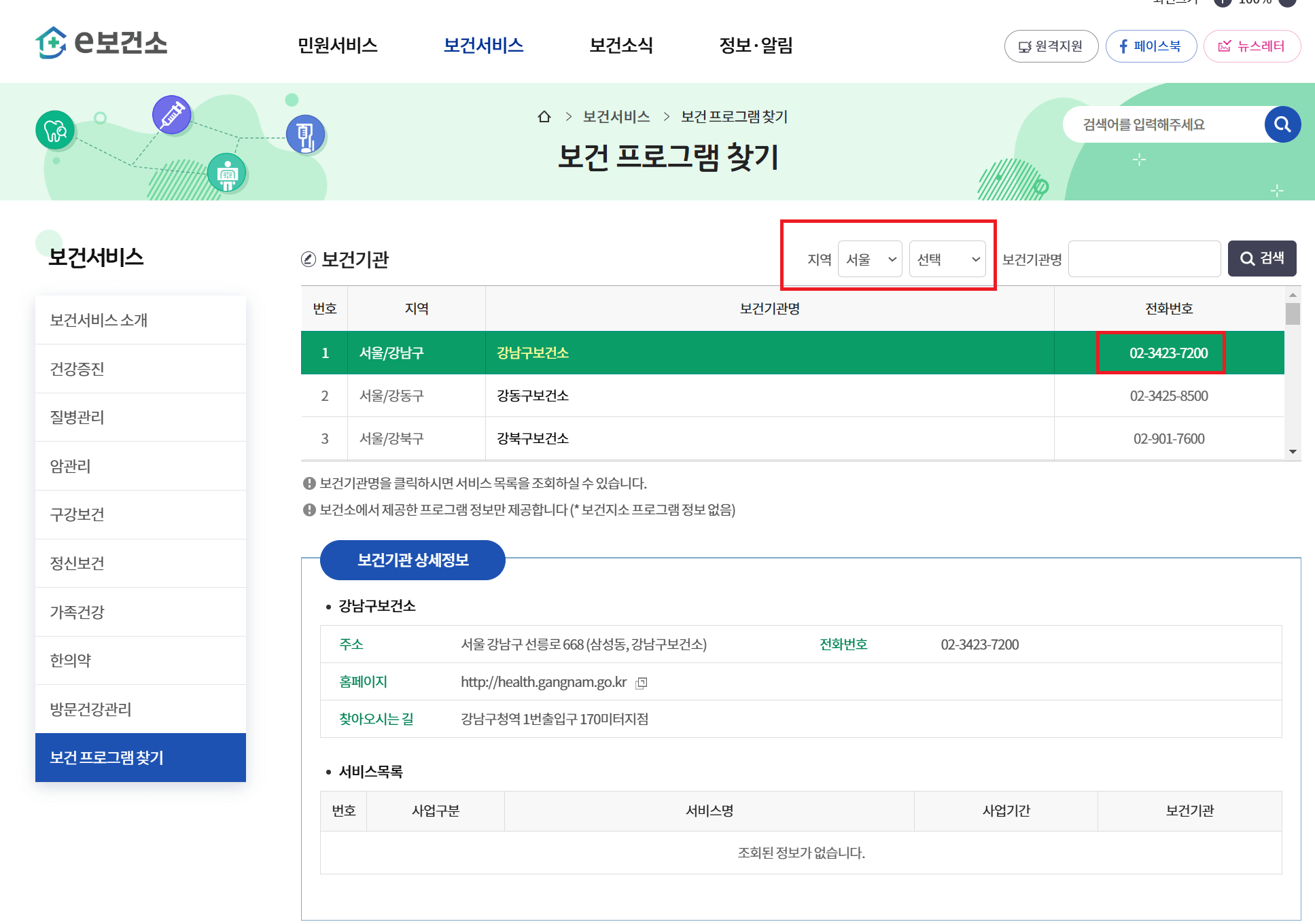Screen dimensions: 1315x924
Task: Open http://health.gangnam.go.kr homepage link
Action: pyautogui.click(x=544, y=682)
